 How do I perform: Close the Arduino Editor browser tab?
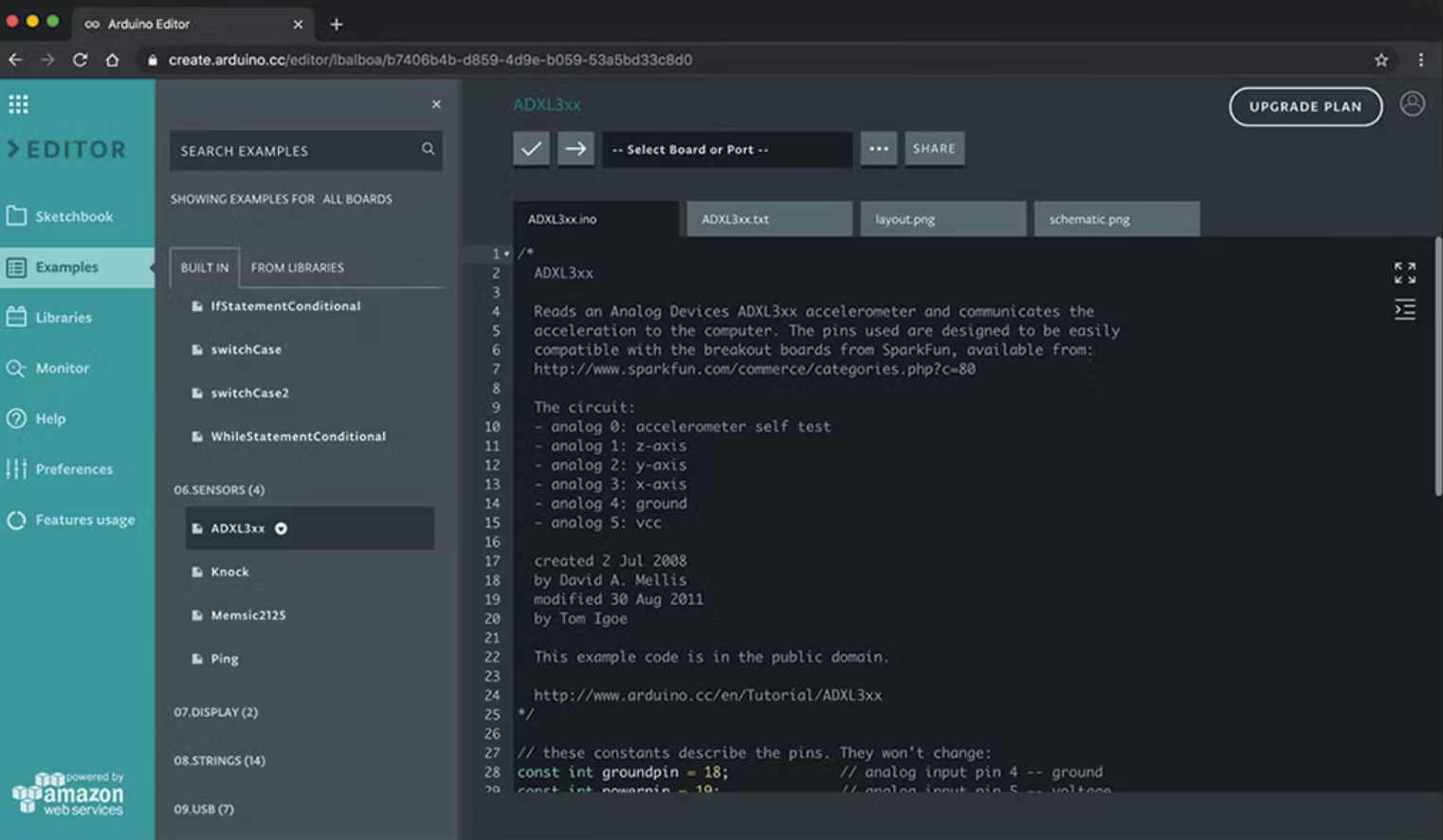coord(298,25)
